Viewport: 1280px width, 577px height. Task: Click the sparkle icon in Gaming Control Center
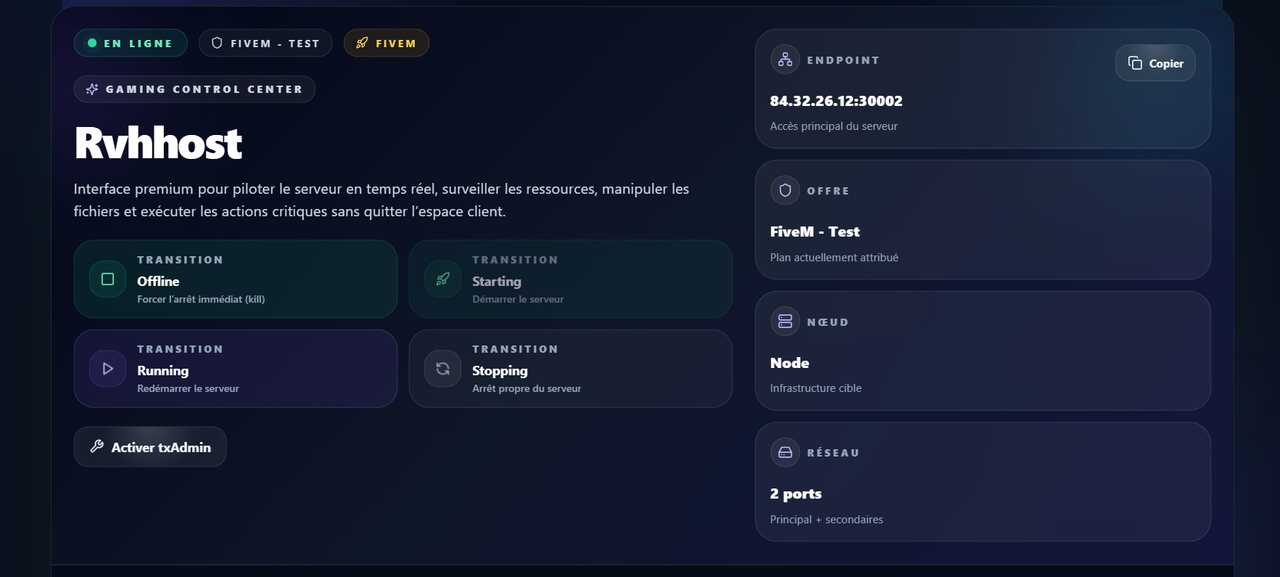(x=92, y=89)
